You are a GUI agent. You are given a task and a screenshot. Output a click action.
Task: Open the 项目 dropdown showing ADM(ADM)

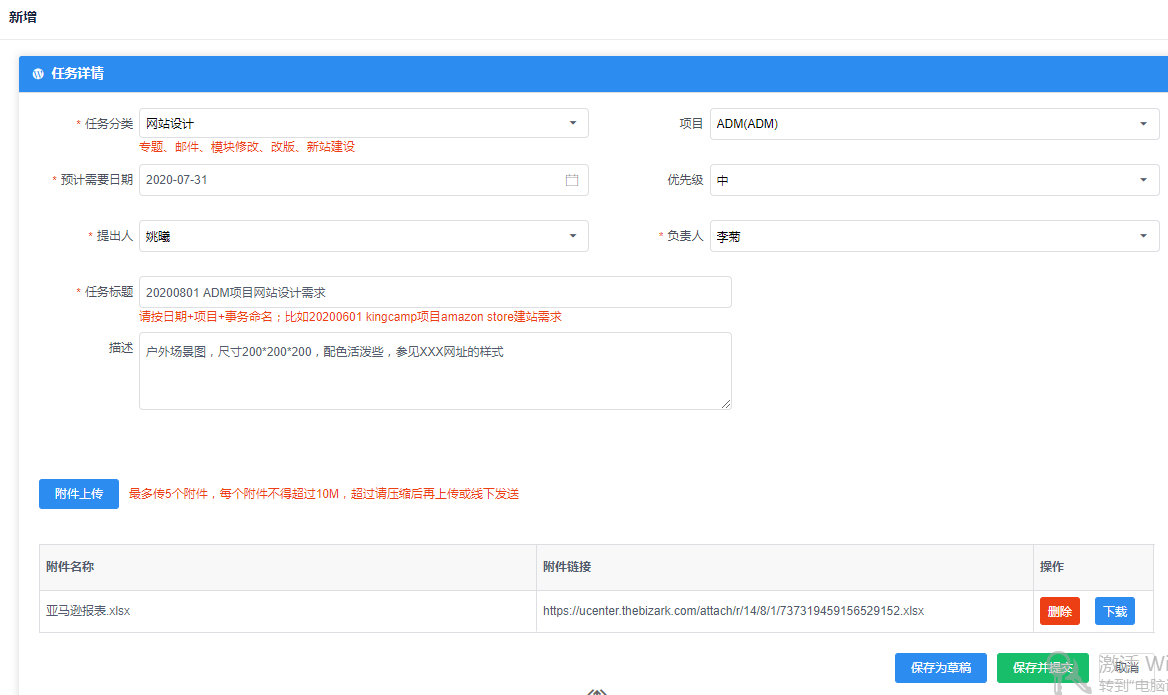934,124
